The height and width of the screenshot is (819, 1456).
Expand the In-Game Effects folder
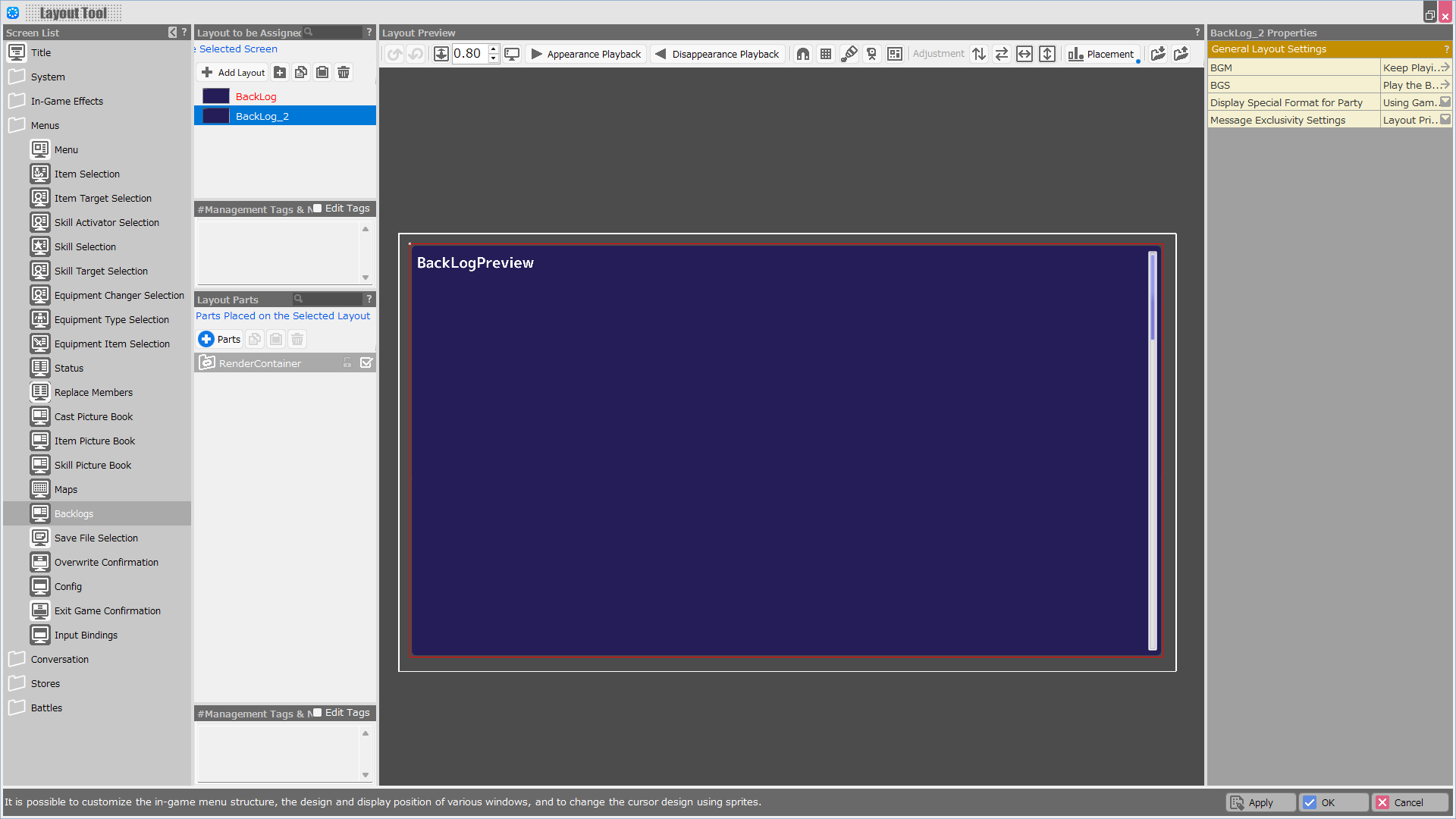(17, 101)
